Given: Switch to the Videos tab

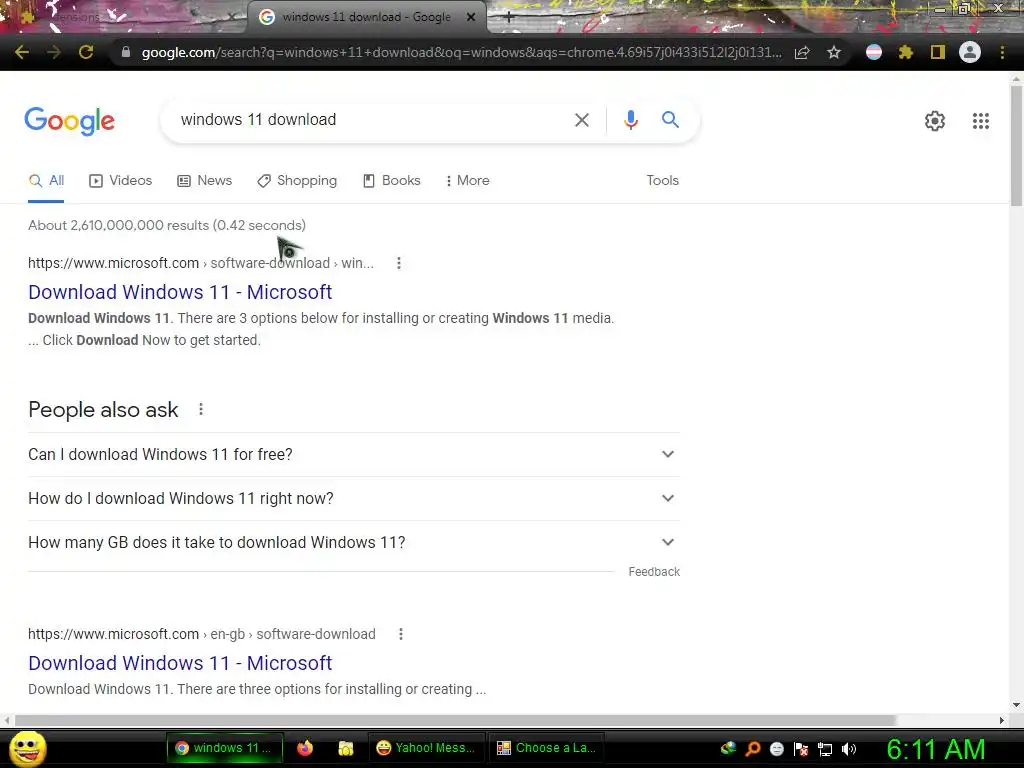Looking at the screenshot, I should pyautogui.click(x=121, y=181).
